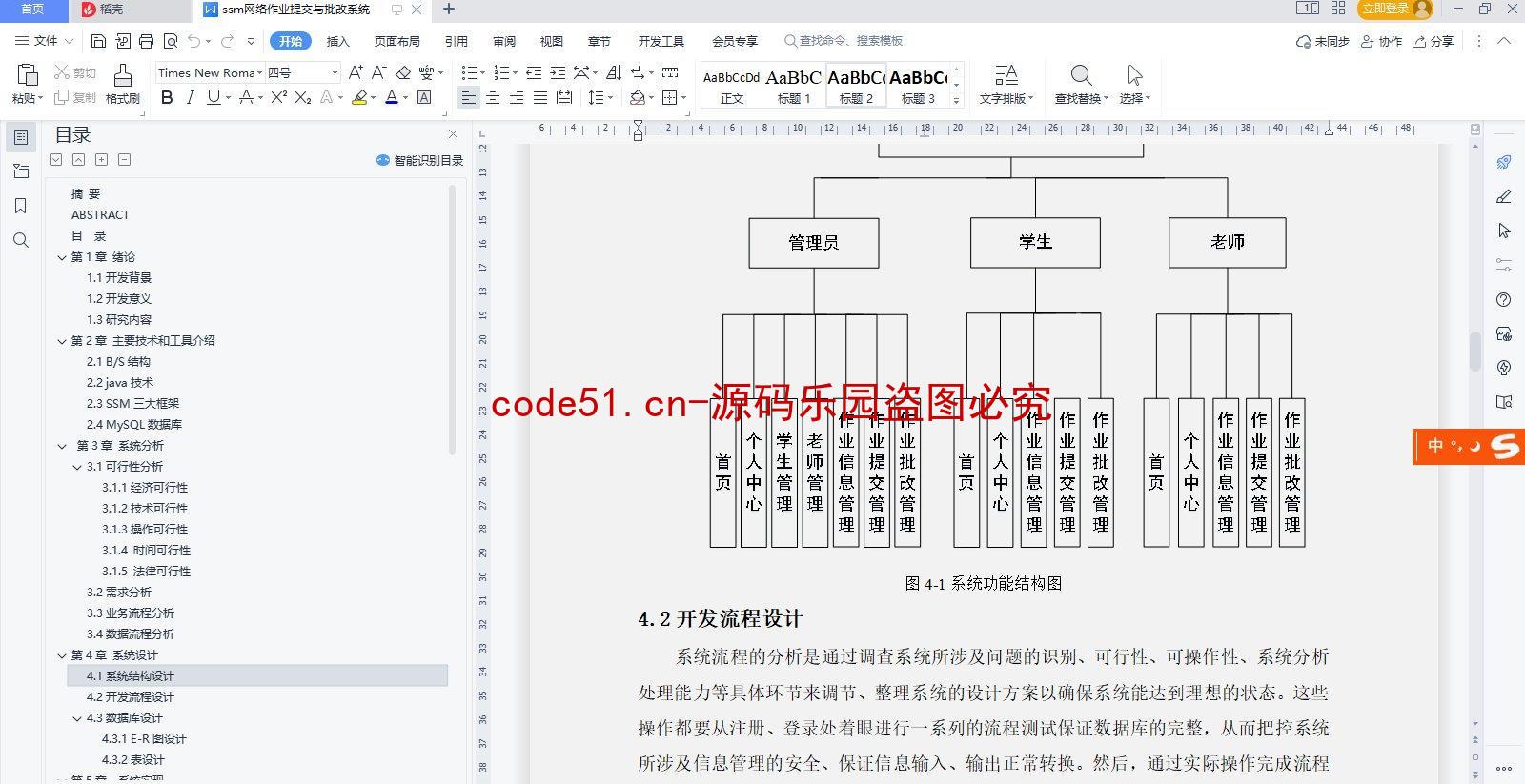This screenshot has height=784, width=1525.
Task: Expand the styles gallery
Action: (x=956, y=100)
